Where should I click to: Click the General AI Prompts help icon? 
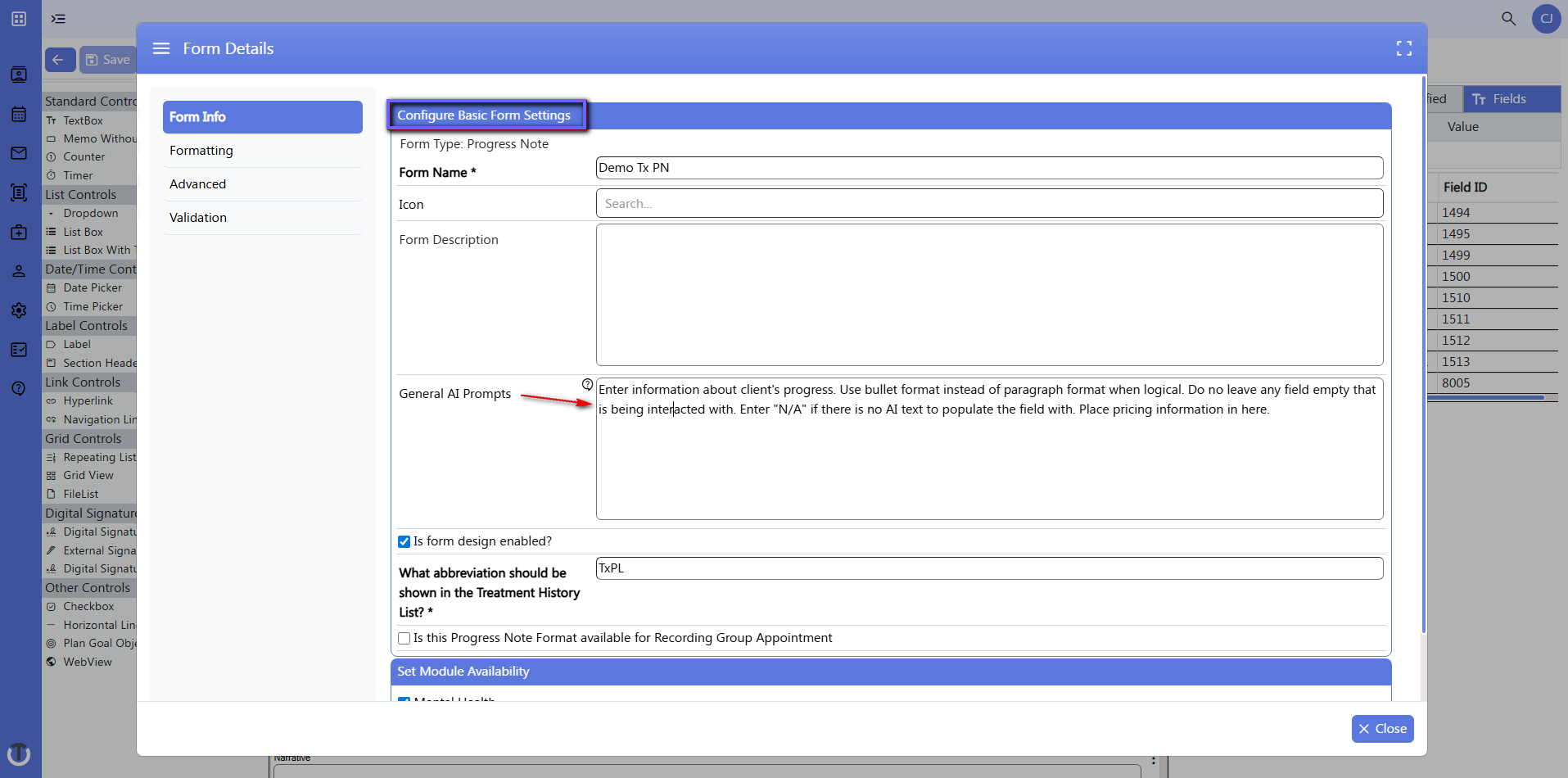tap(588, 382)
